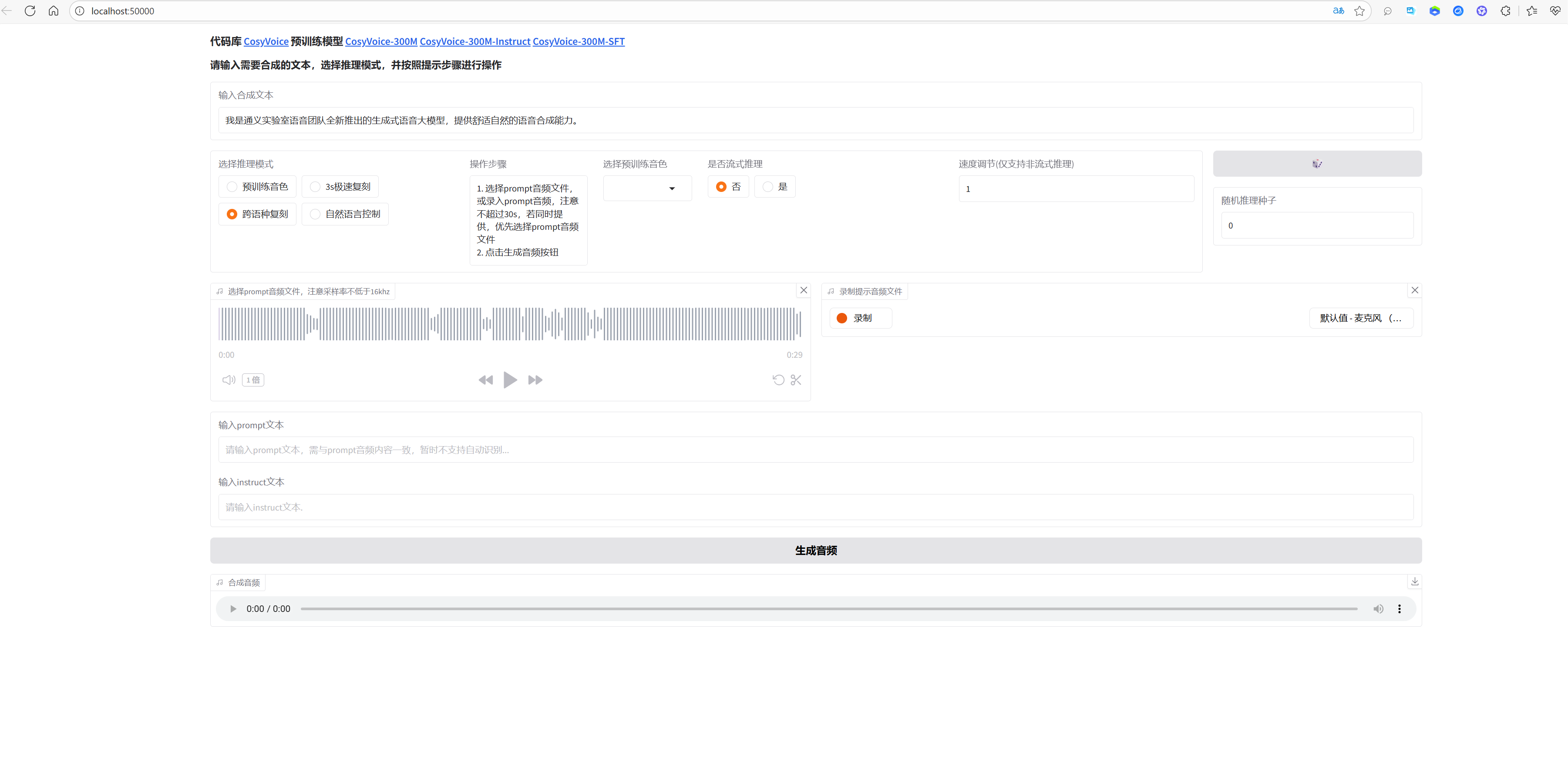Click the 输入prompt文本 input field
This screenshot has height=766, width=1568.
[x=816, y=450]
